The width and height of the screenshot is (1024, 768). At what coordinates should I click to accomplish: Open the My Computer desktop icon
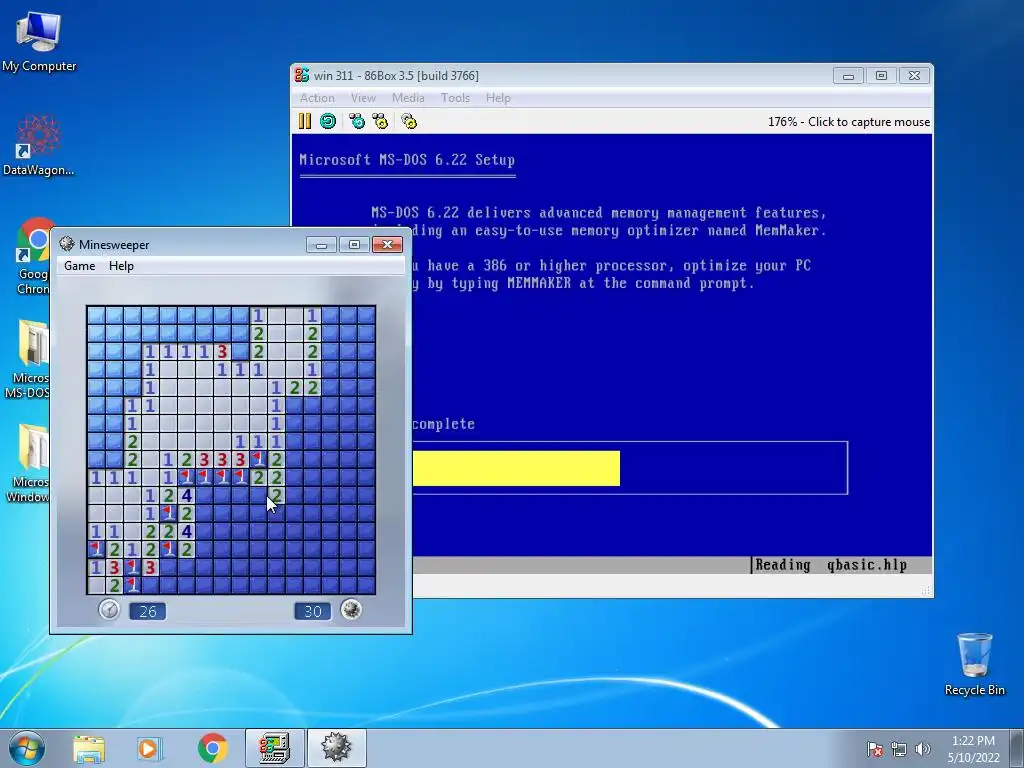(x=39, y=41)
